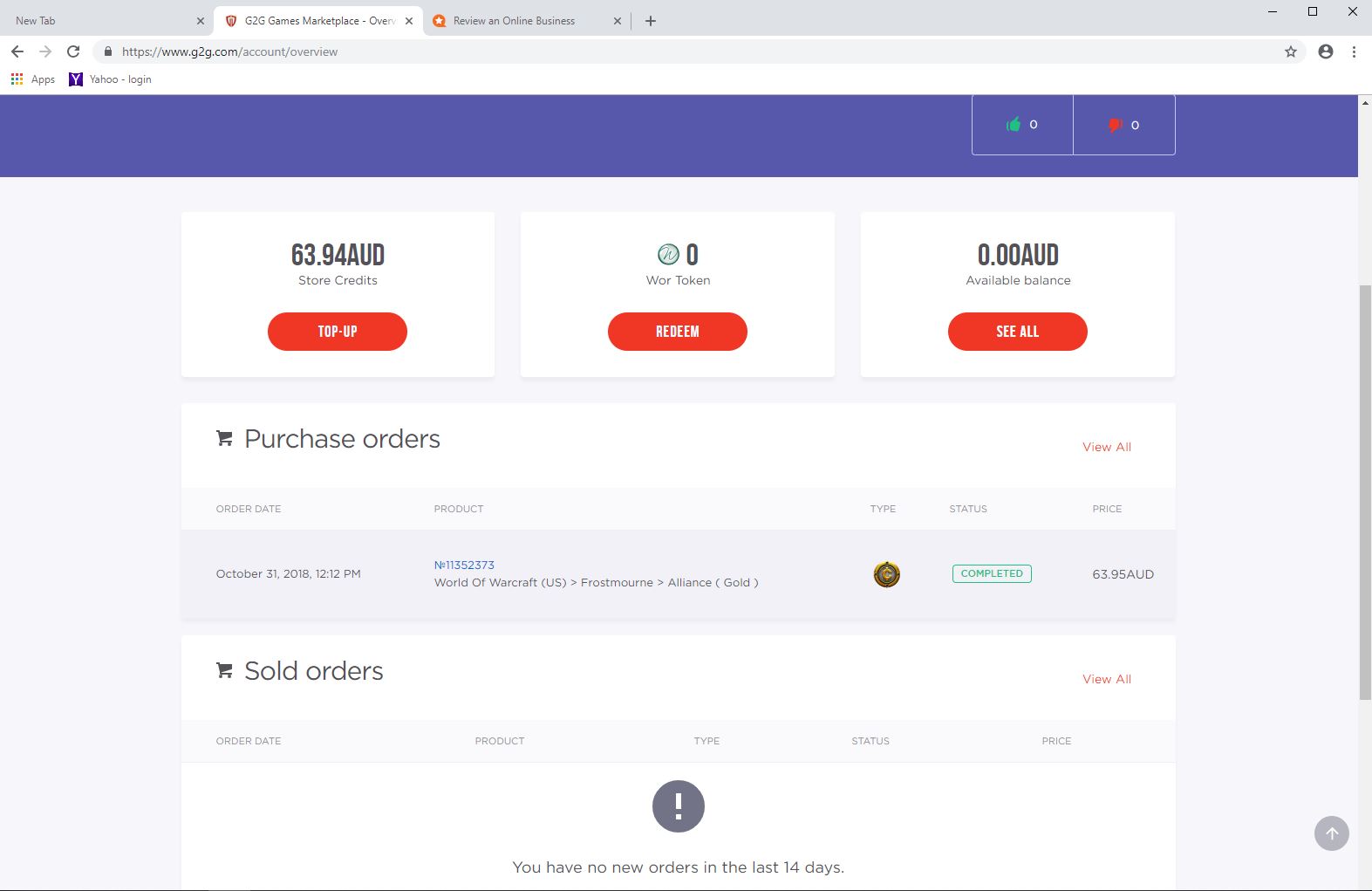Click the no new orders exclamation icon
The width and height of the screenshot is (1372, 891).
tap(679, 805)
